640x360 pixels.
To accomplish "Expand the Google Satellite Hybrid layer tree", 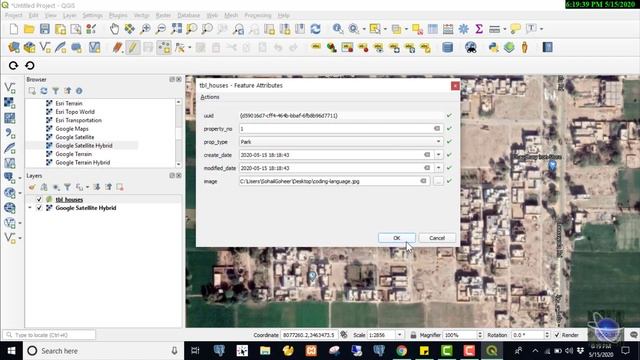I will 29,208.
